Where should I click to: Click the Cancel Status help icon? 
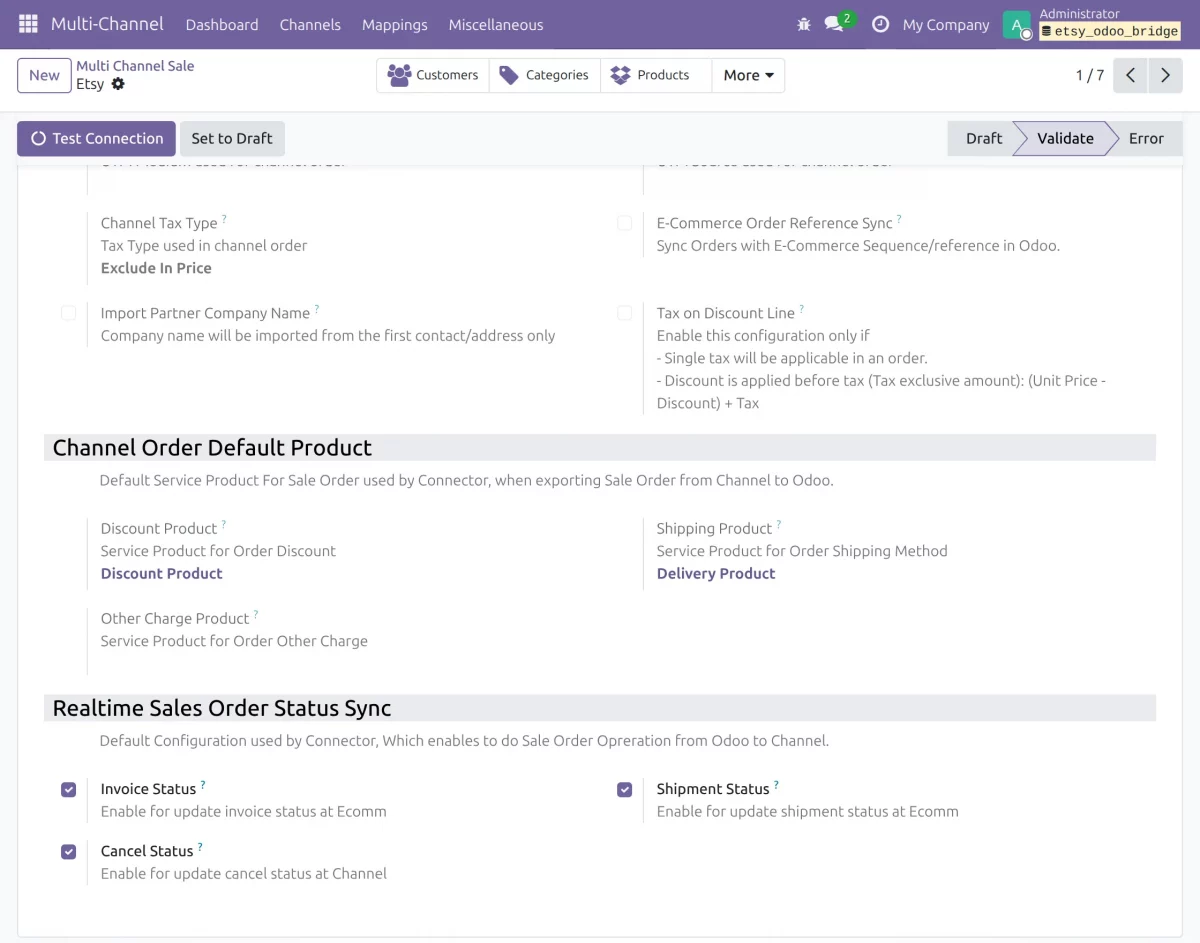200,847
